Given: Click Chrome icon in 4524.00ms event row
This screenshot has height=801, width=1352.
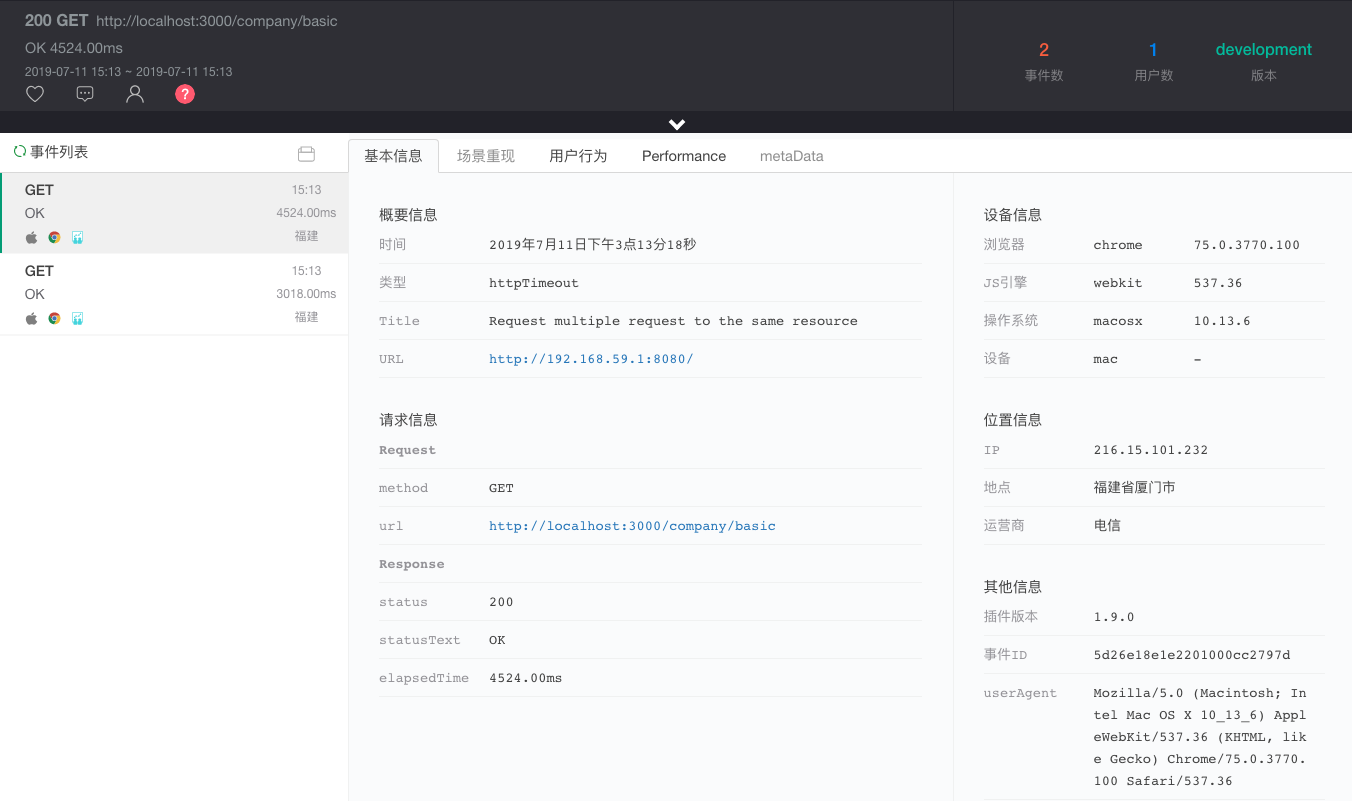Looking at the screenshot, I should pos(54,237).
